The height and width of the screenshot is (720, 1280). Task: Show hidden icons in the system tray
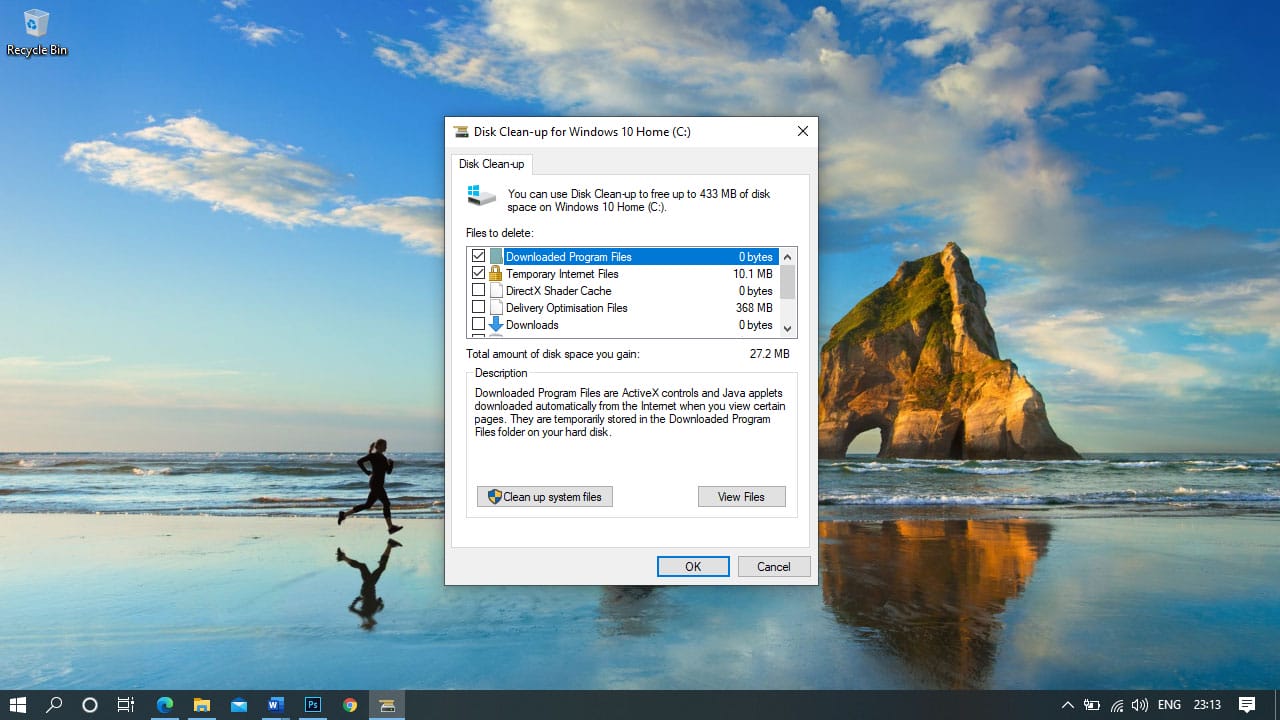[1067, 705]
